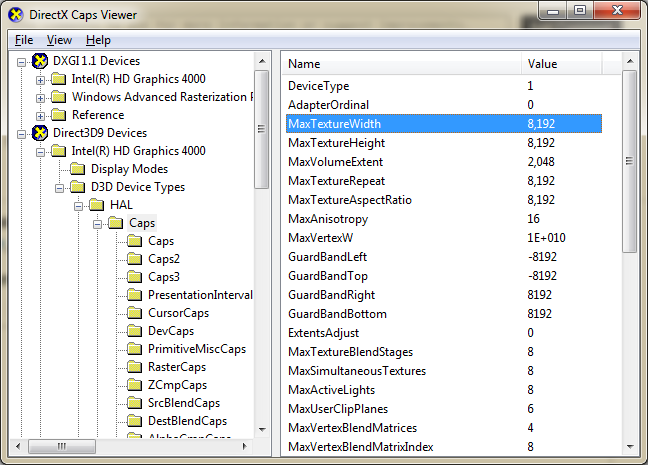Click folder icon beside Windows Advanced Rasterization
The width and height of the screenshot is (648, 465).
pos(59,97)
